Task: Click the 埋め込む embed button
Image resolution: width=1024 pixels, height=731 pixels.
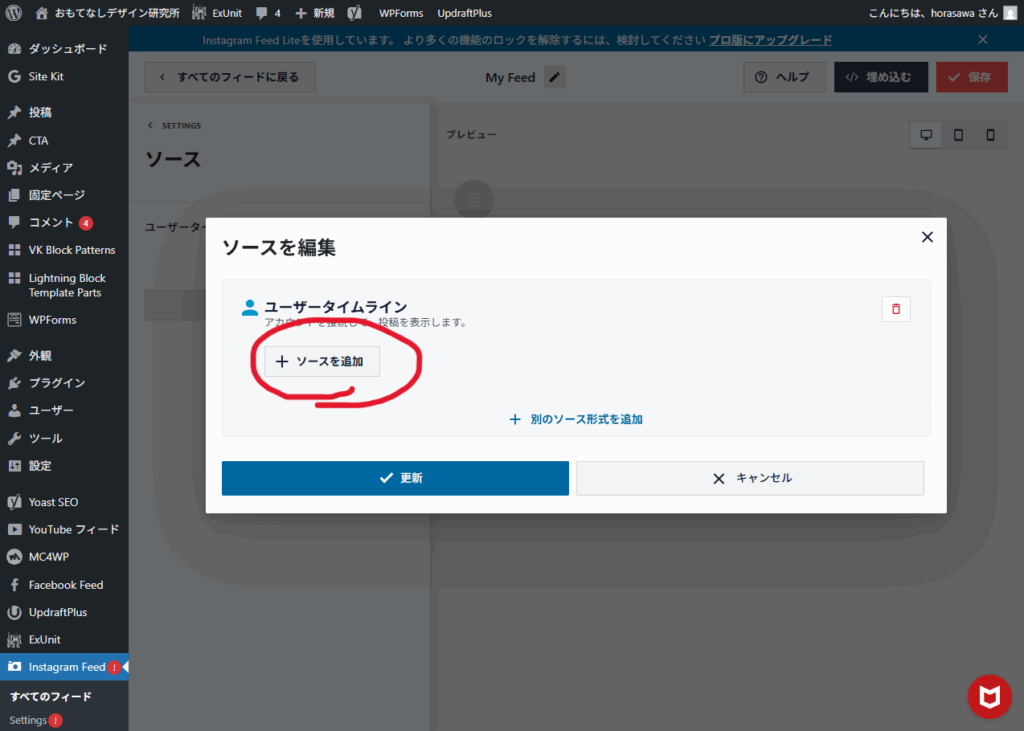Action: (x=880, y=77)
